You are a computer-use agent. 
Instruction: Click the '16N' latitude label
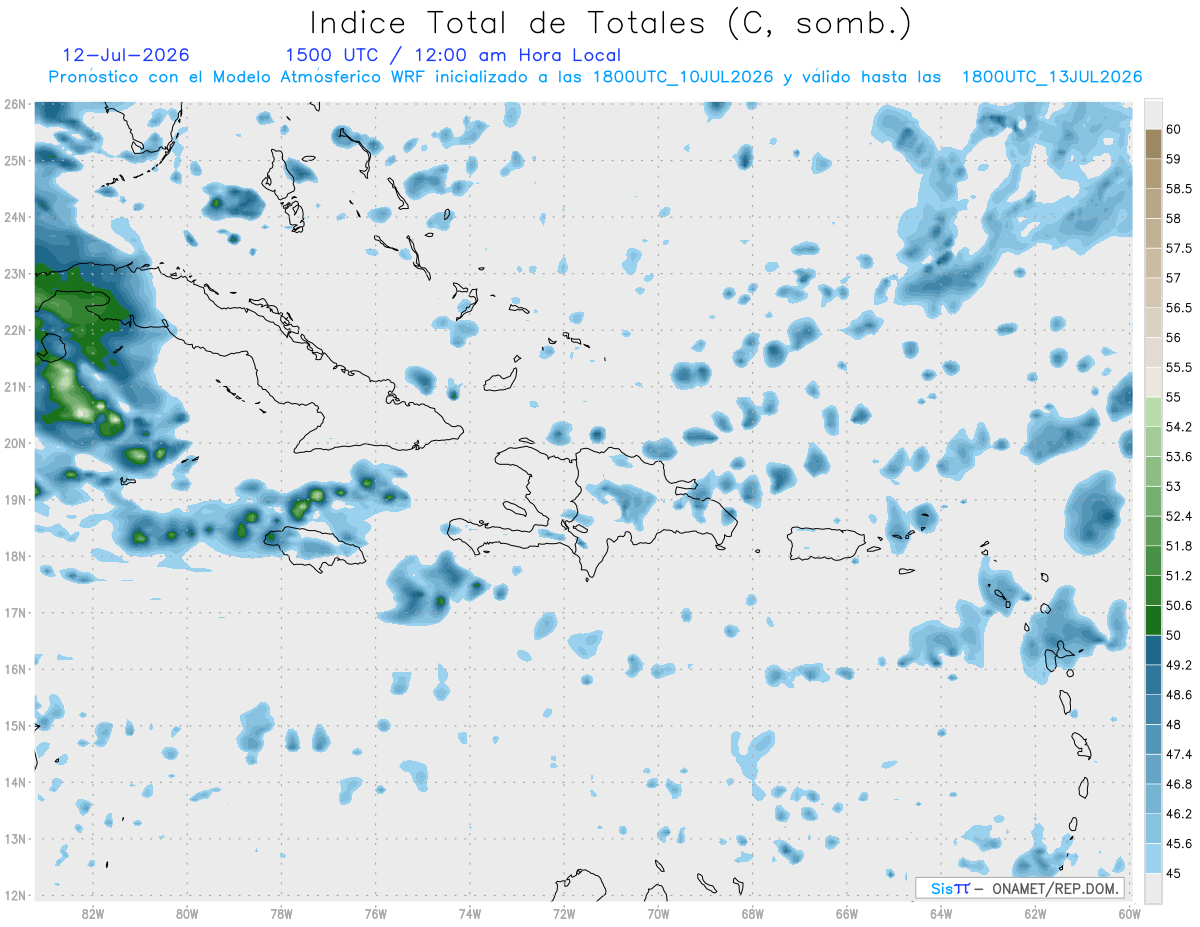[x=14, y=669]
